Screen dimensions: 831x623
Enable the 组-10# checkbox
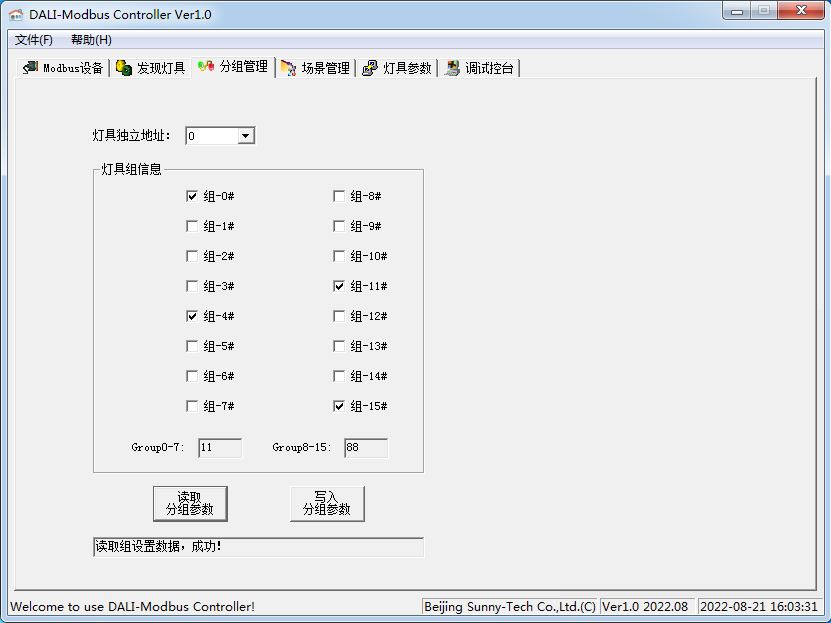click(339, 256)
